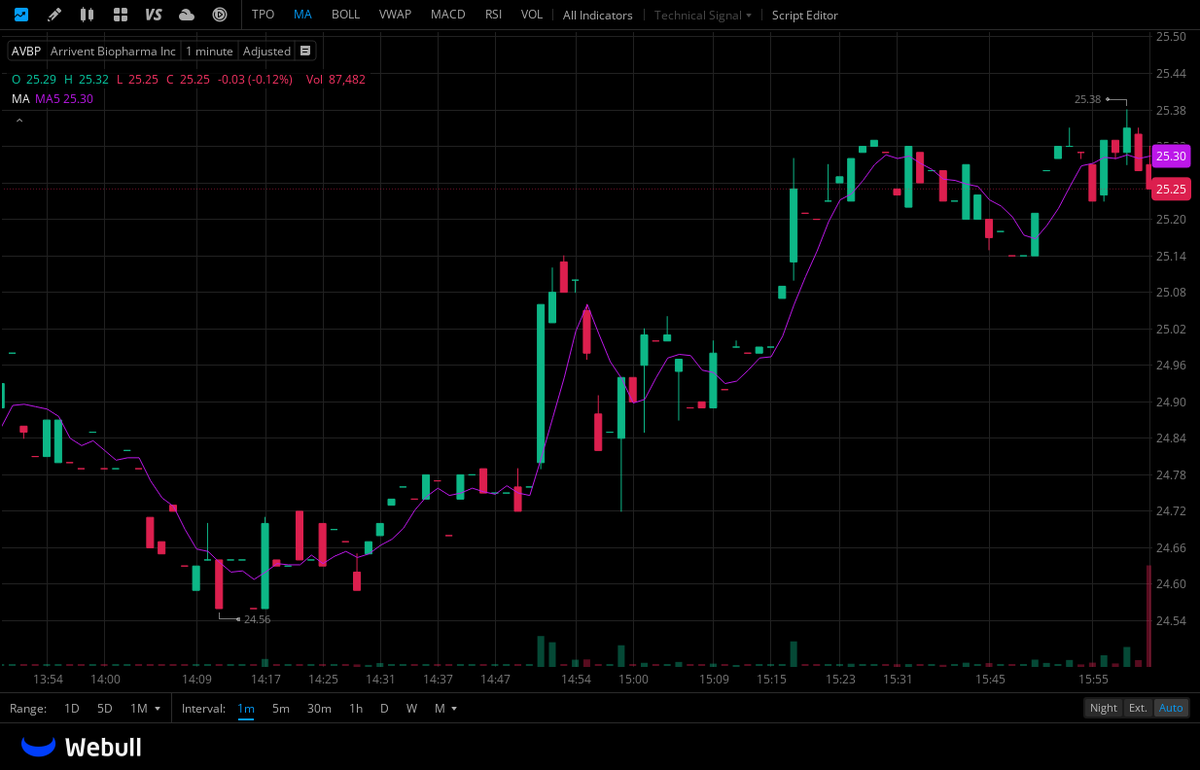Toggle the TPO indicator
Viewport: 1200px width, 770px height.
[x=263, y=15]
